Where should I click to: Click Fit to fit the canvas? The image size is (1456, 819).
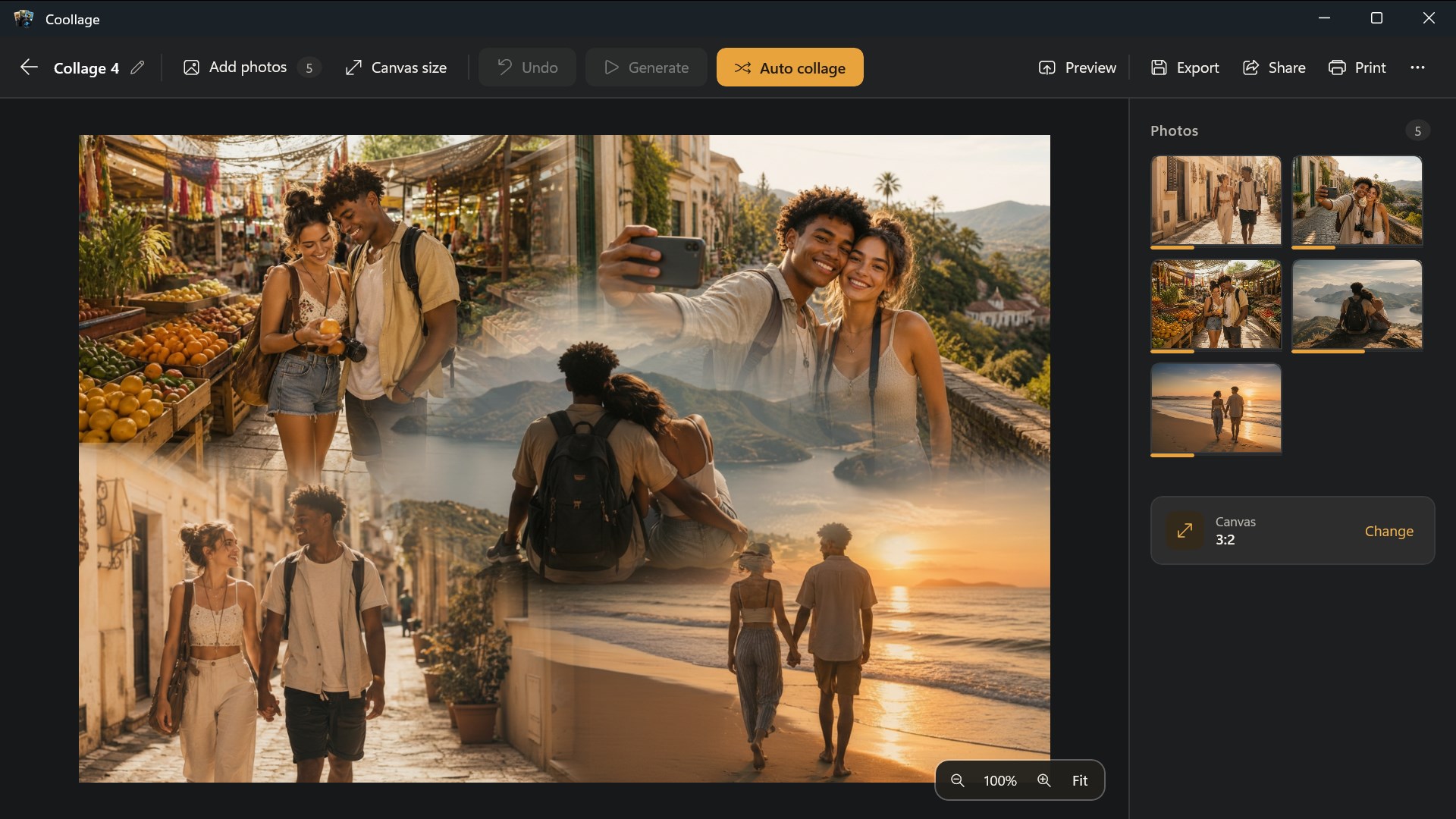coord(1080,780)
